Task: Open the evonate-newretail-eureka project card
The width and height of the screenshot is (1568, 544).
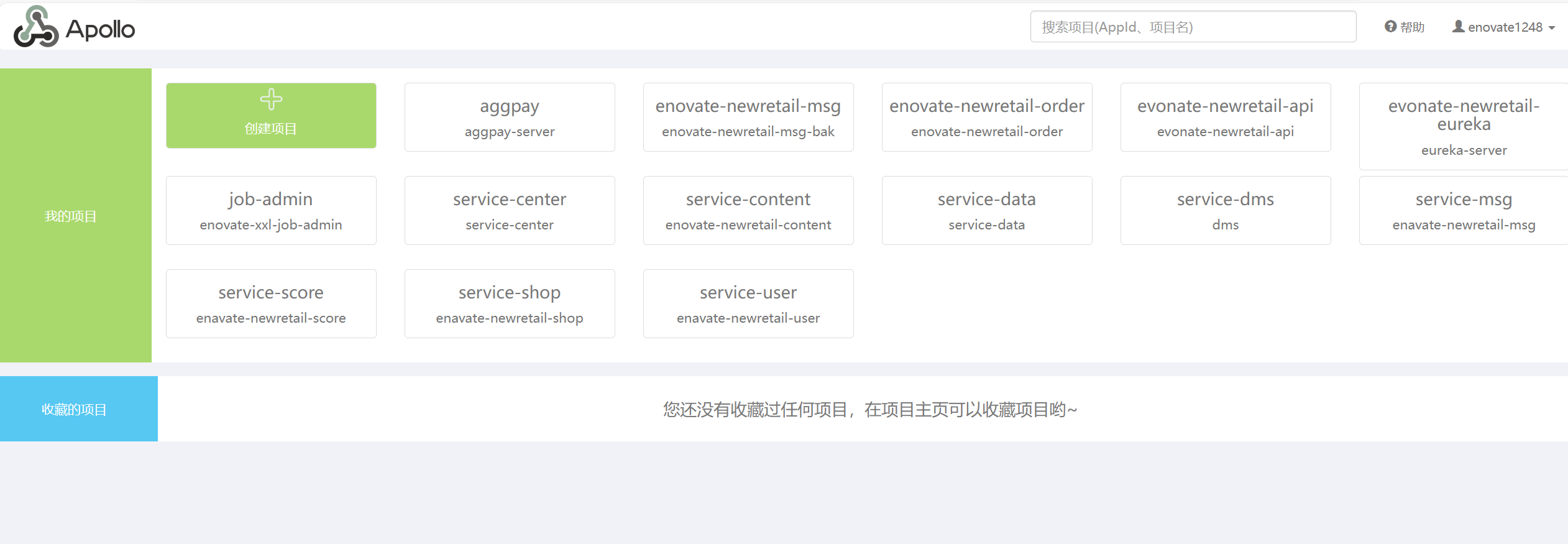Action: 1464,126
